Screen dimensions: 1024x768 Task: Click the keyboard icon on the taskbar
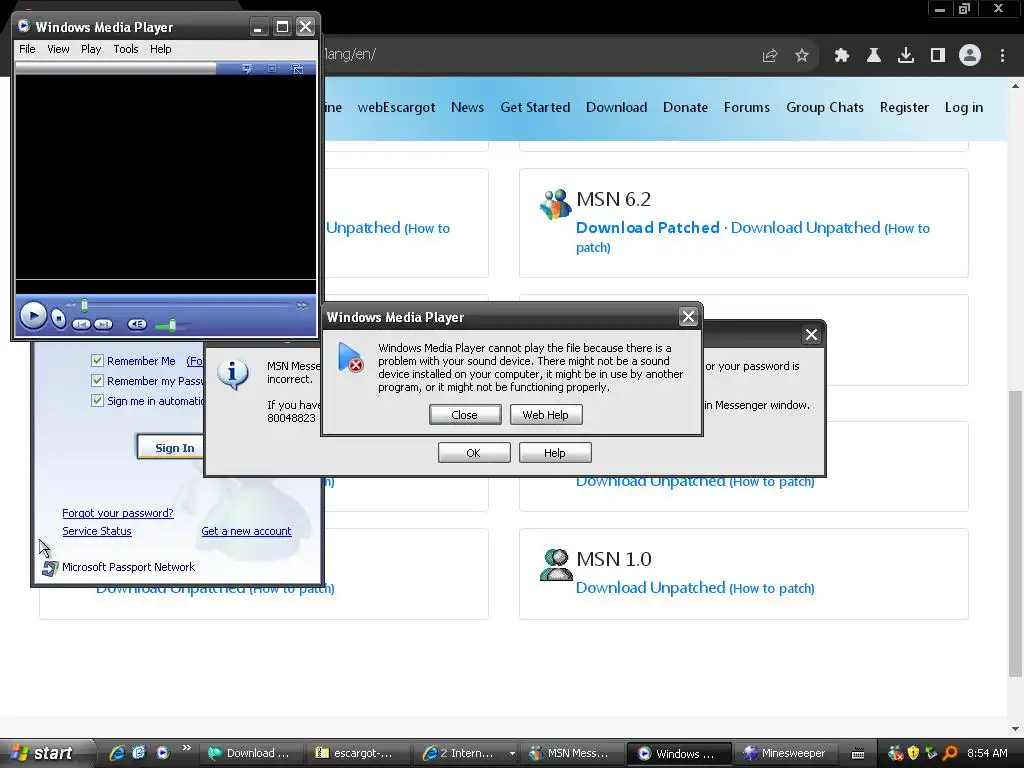[x=859, y=754]
